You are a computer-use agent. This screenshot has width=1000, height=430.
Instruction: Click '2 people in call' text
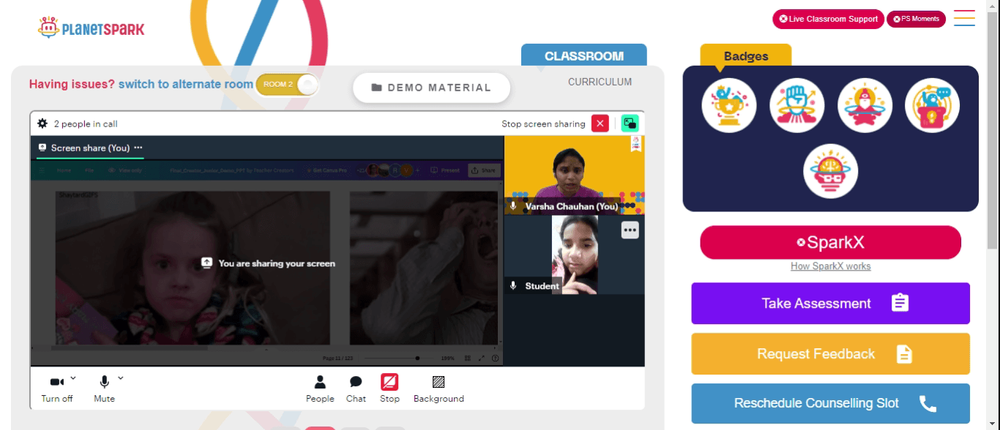[85, 124]
